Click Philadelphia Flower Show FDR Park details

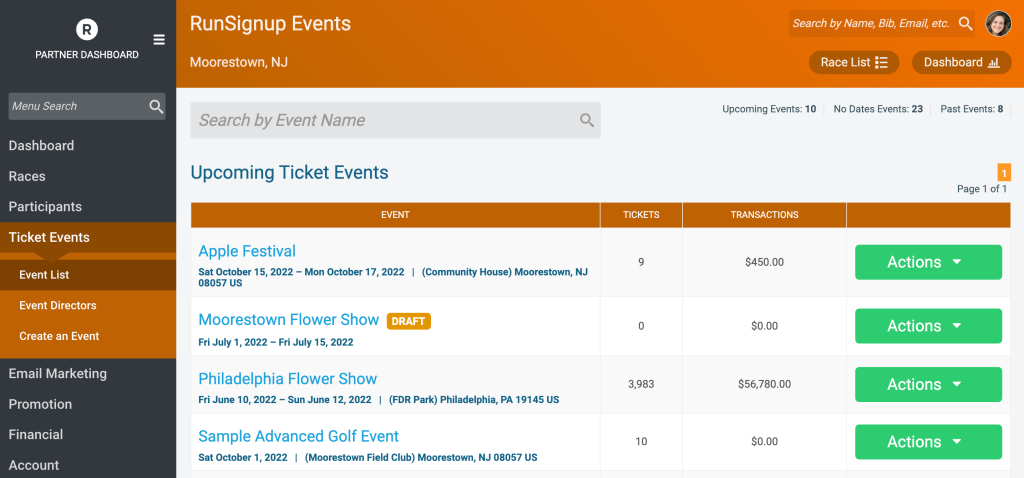tap(379, 400)
